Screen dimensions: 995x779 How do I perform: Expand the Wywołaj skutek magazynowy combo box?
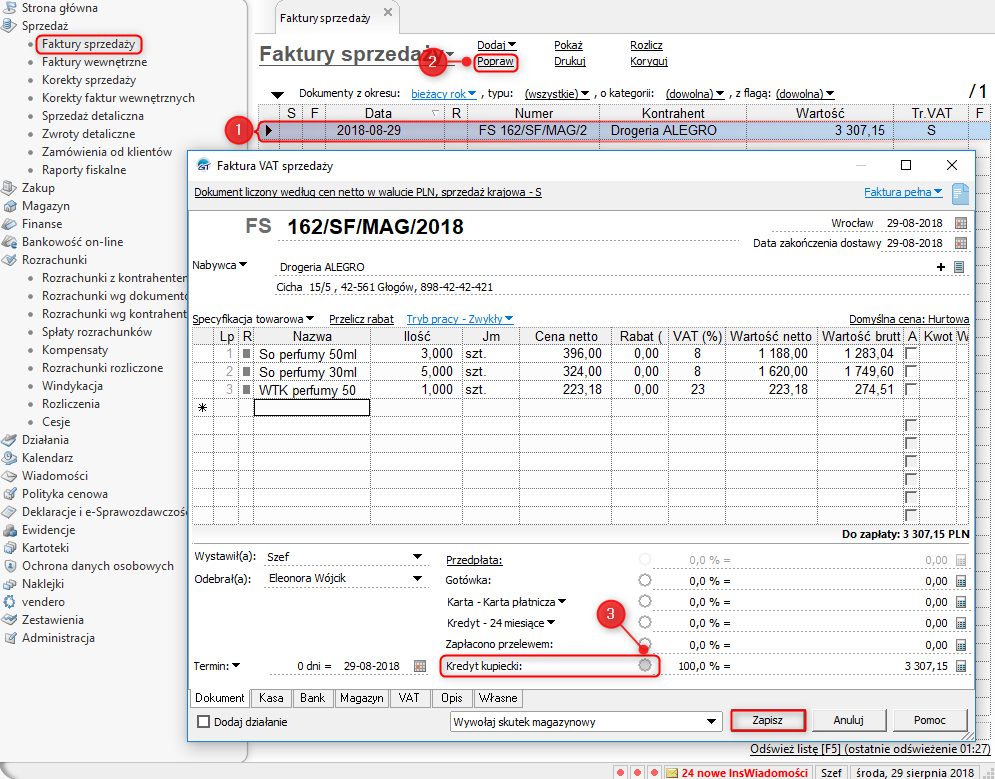[x=711, y=721]
